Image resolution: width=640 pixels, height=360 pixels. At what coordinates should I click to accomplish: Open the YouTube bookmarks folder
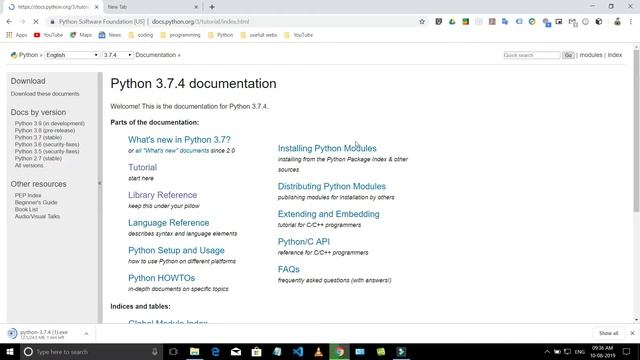[x=298, y=35]
